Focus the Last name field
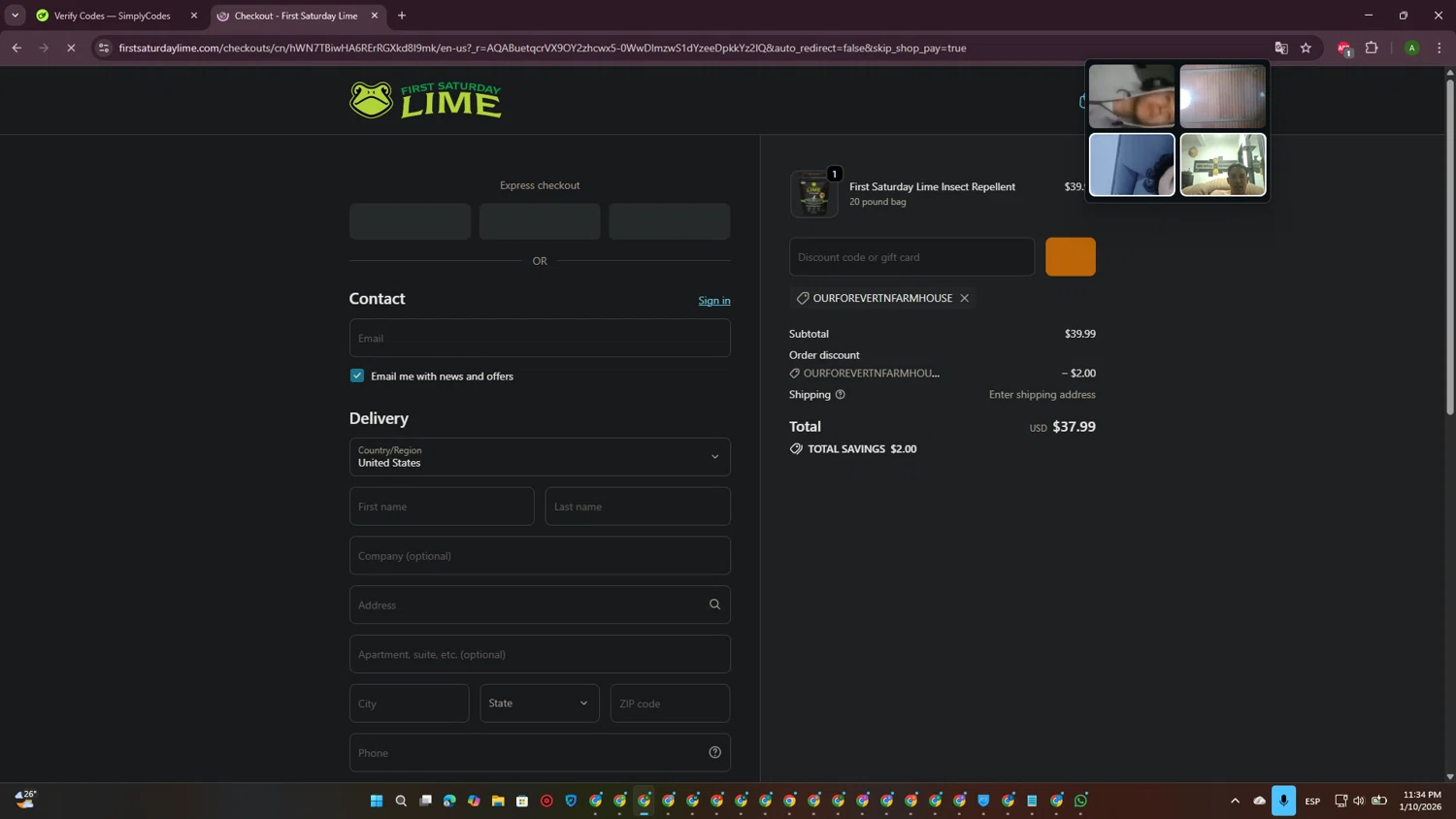The height and width of the screenshot is (819, 1456). coord(638,506)
